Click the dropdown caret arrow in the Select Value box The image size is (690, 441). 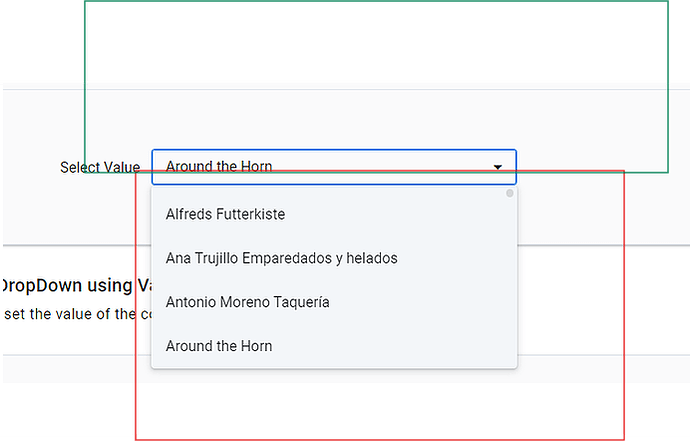[x=498, y=167]
